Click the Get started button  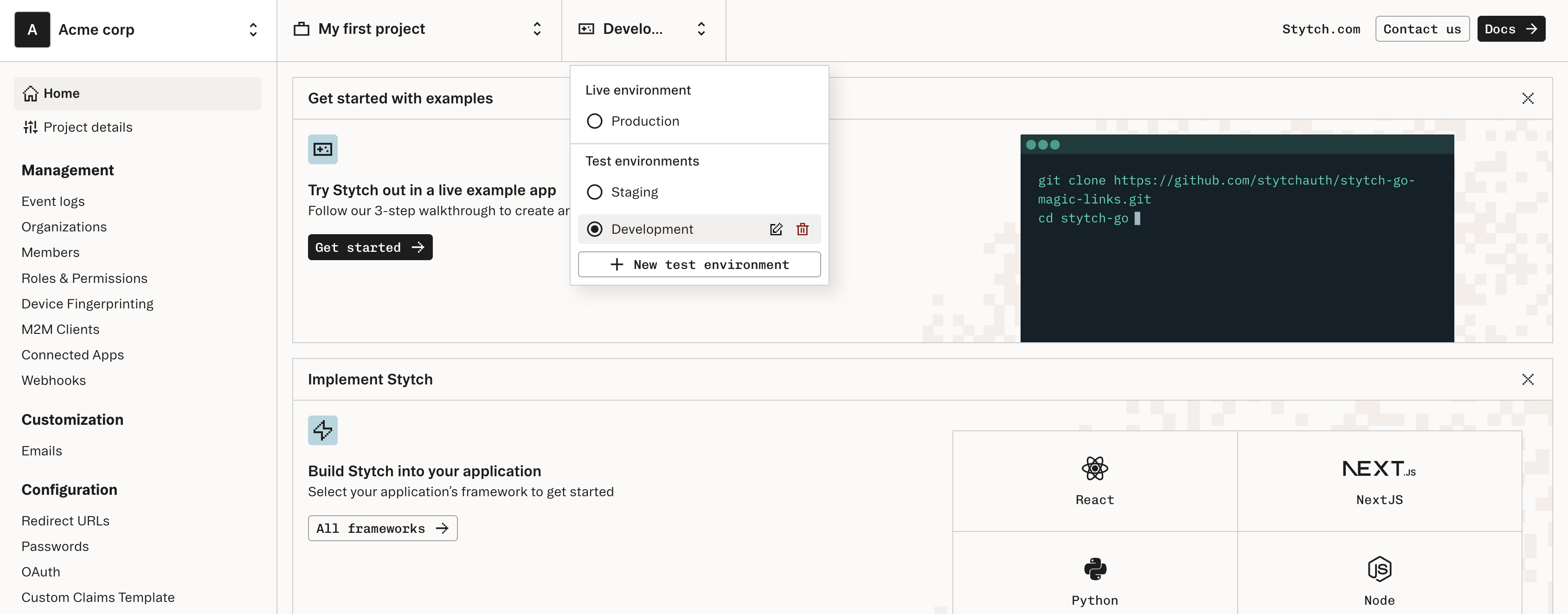point(370,248)
